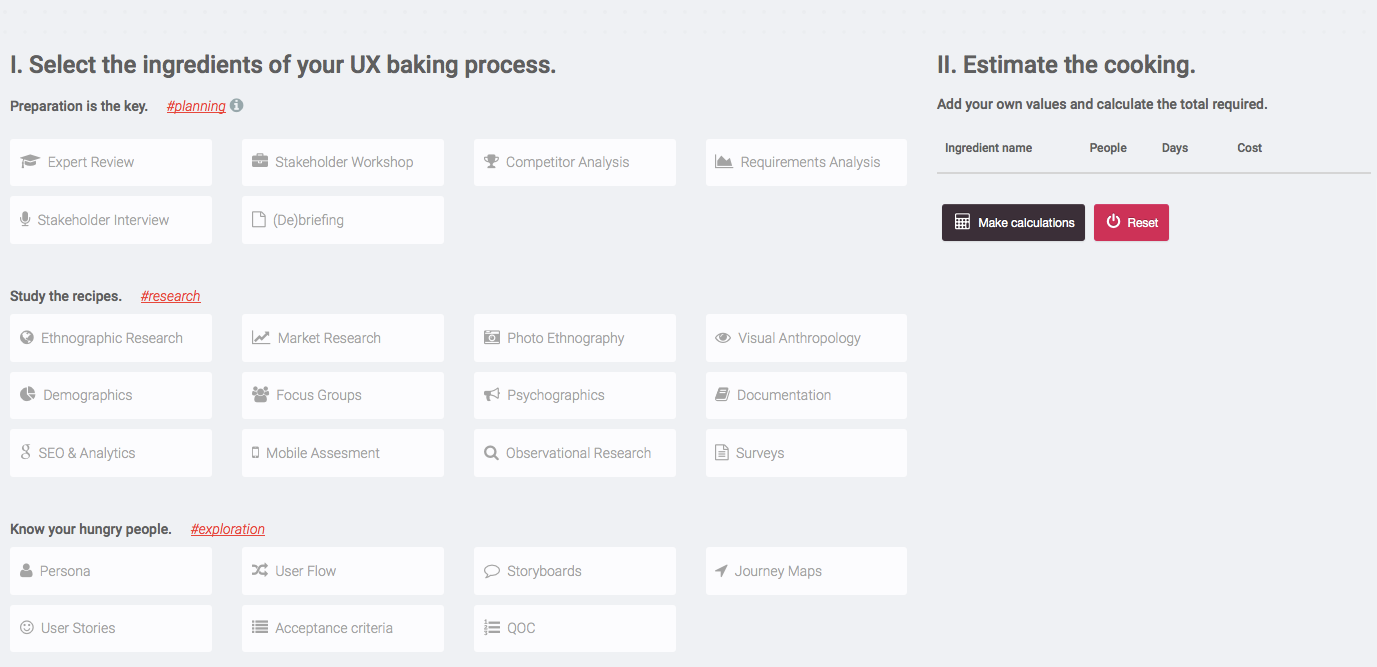Select the QOC ingredient label
The image size is (1377, 667).
point(521,628)
